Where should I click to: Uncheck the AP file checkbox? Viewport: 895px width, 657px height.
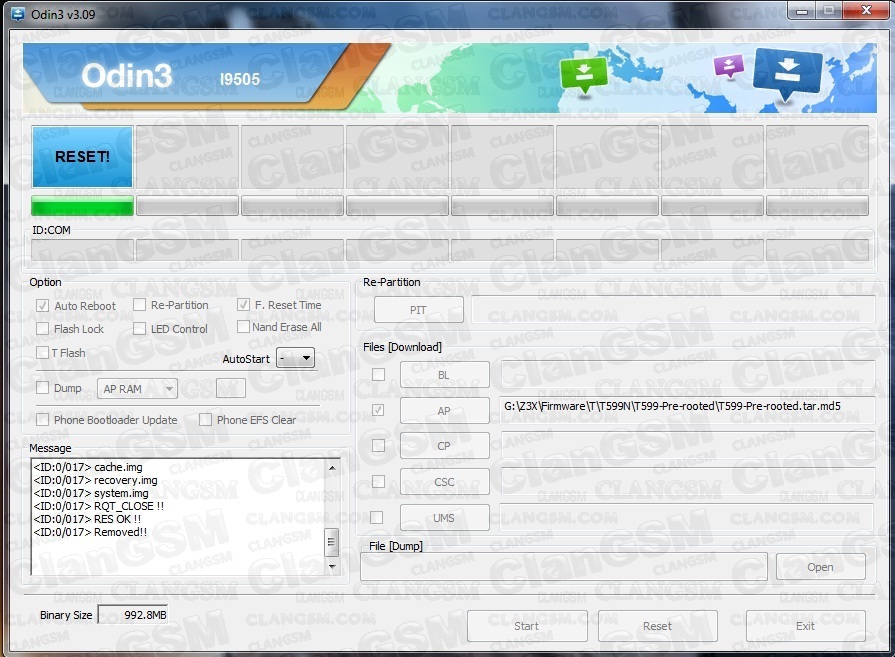(378, 410)
